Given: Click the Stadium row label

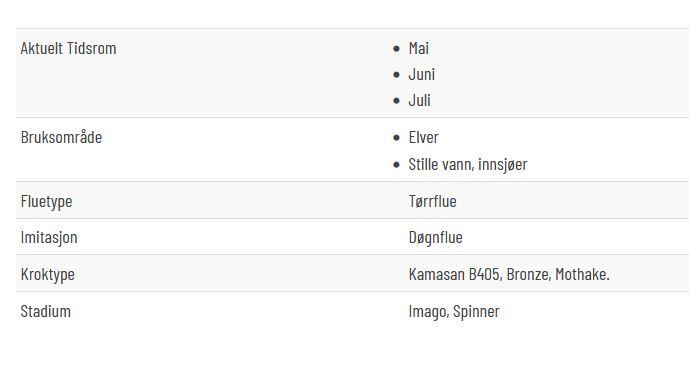Looking at the screenshot, I should (45, 311).
